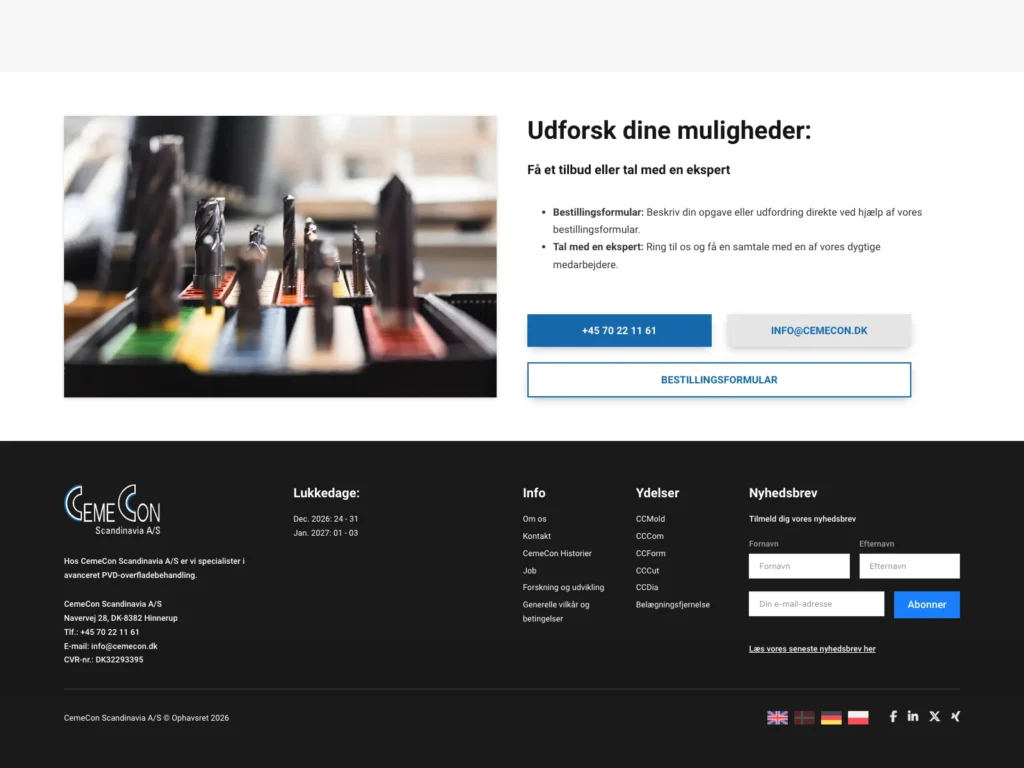Click 'CemeCon Scandinavia A/S © Ophavsret 2026'
This screenshot has width=1024, height=768.
tap(146, 718)
